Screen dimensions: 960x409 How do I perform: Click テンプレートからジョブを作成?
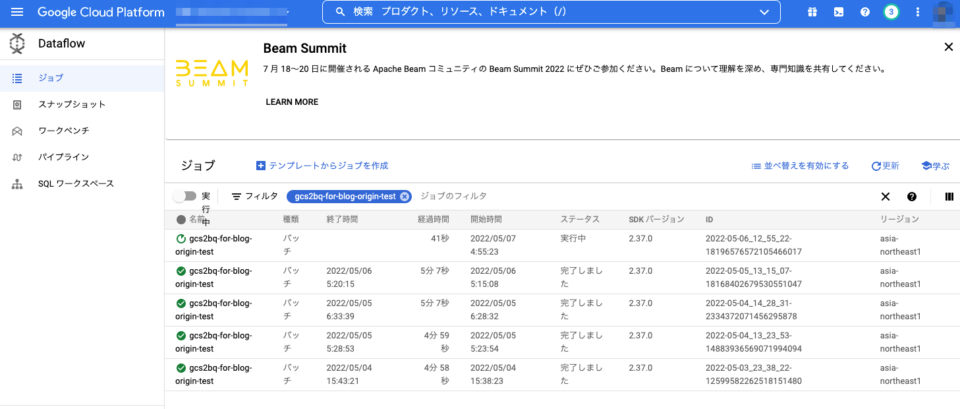point(322,165)
